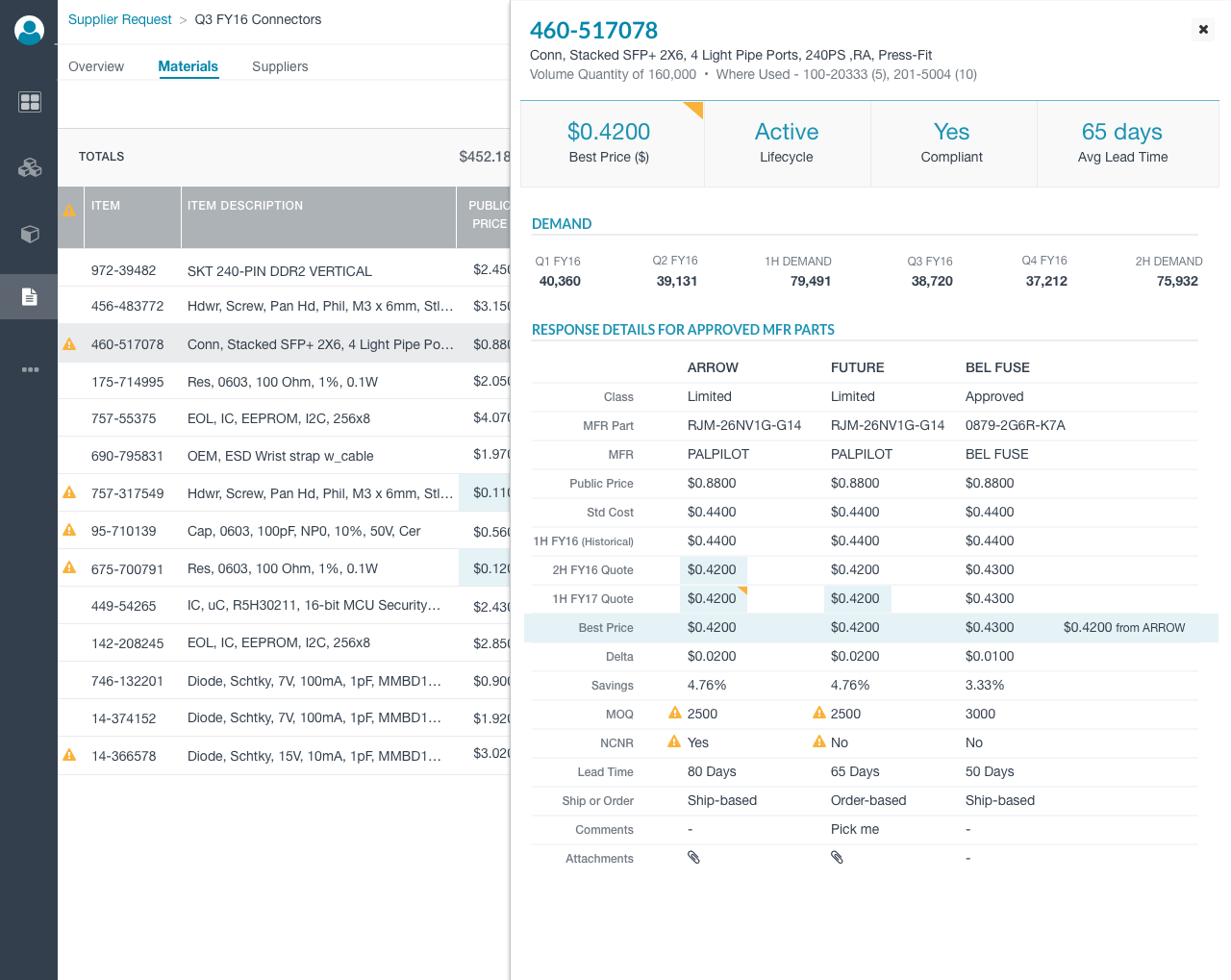This screenshot has height=980, width=1231.
Task: Click the Item Description column header
Action: tap(245, 206)
